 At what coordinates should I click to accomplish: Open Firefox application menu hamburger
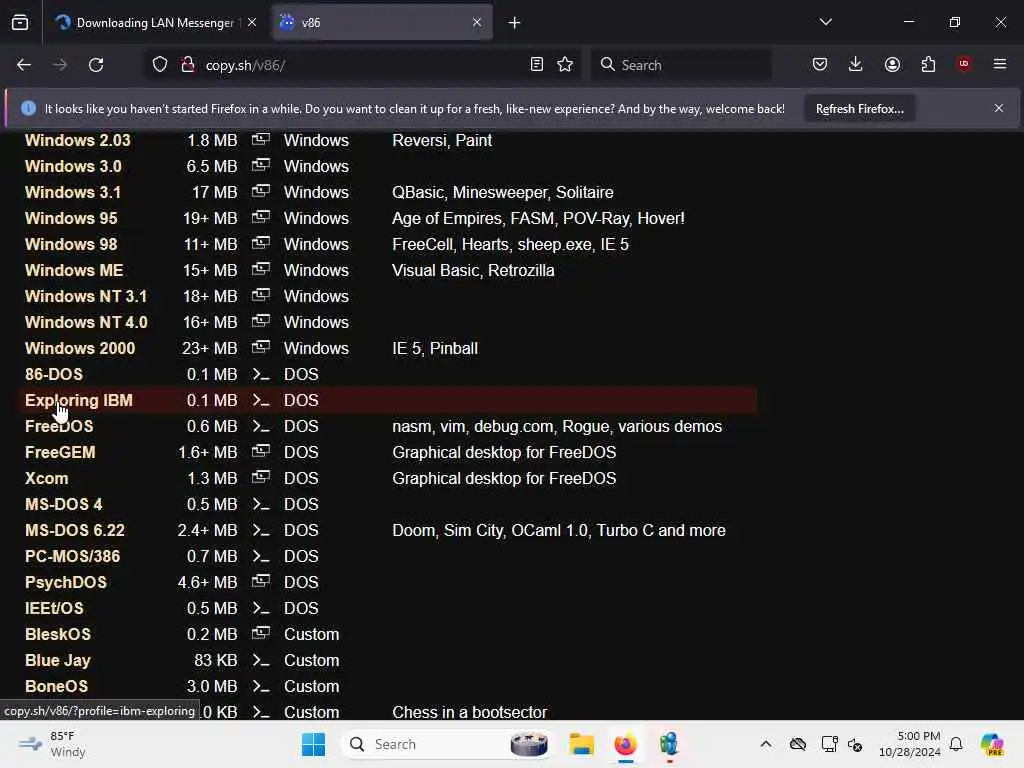1000,64
